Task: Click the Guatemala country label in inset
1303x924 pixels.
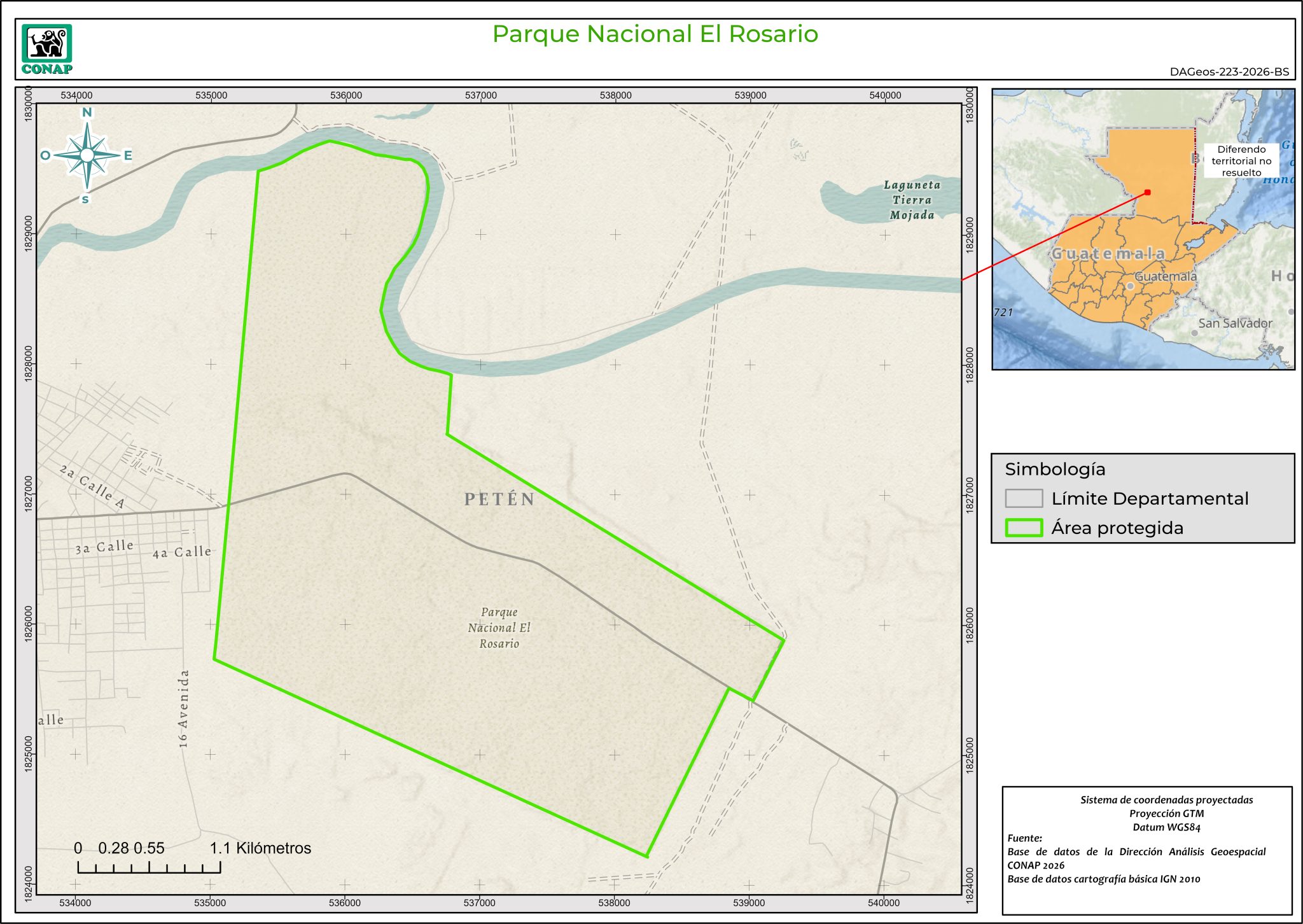Action: point(1108,253)
